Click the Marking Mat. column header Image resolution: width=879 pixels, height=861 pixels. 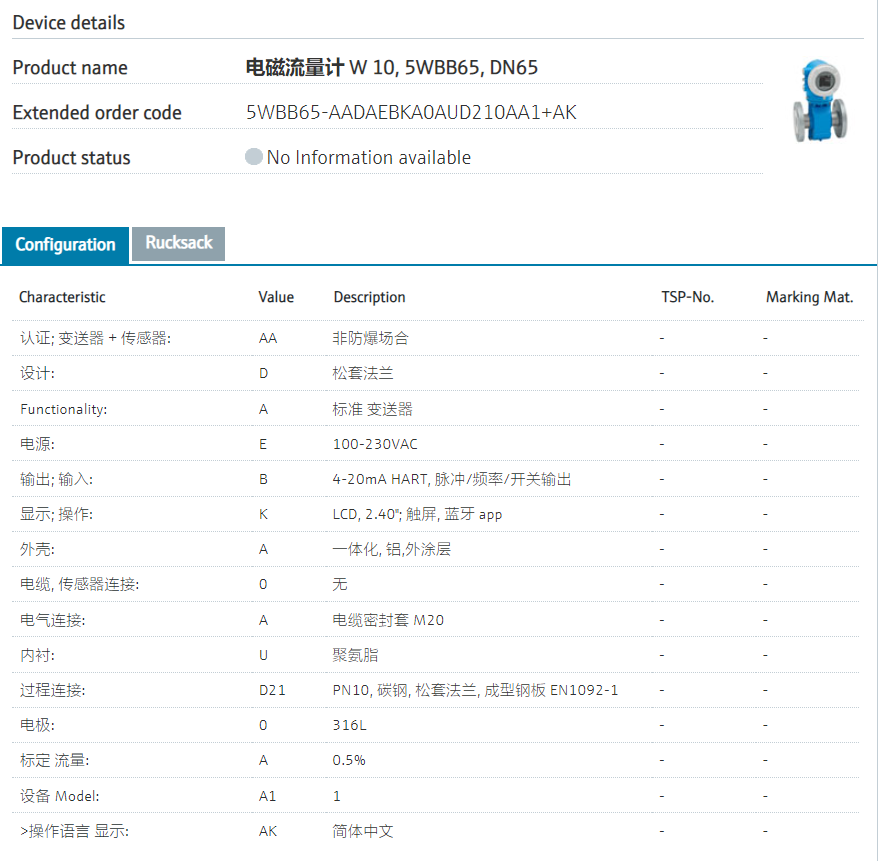pyautogui.click(x=809, y=297)
